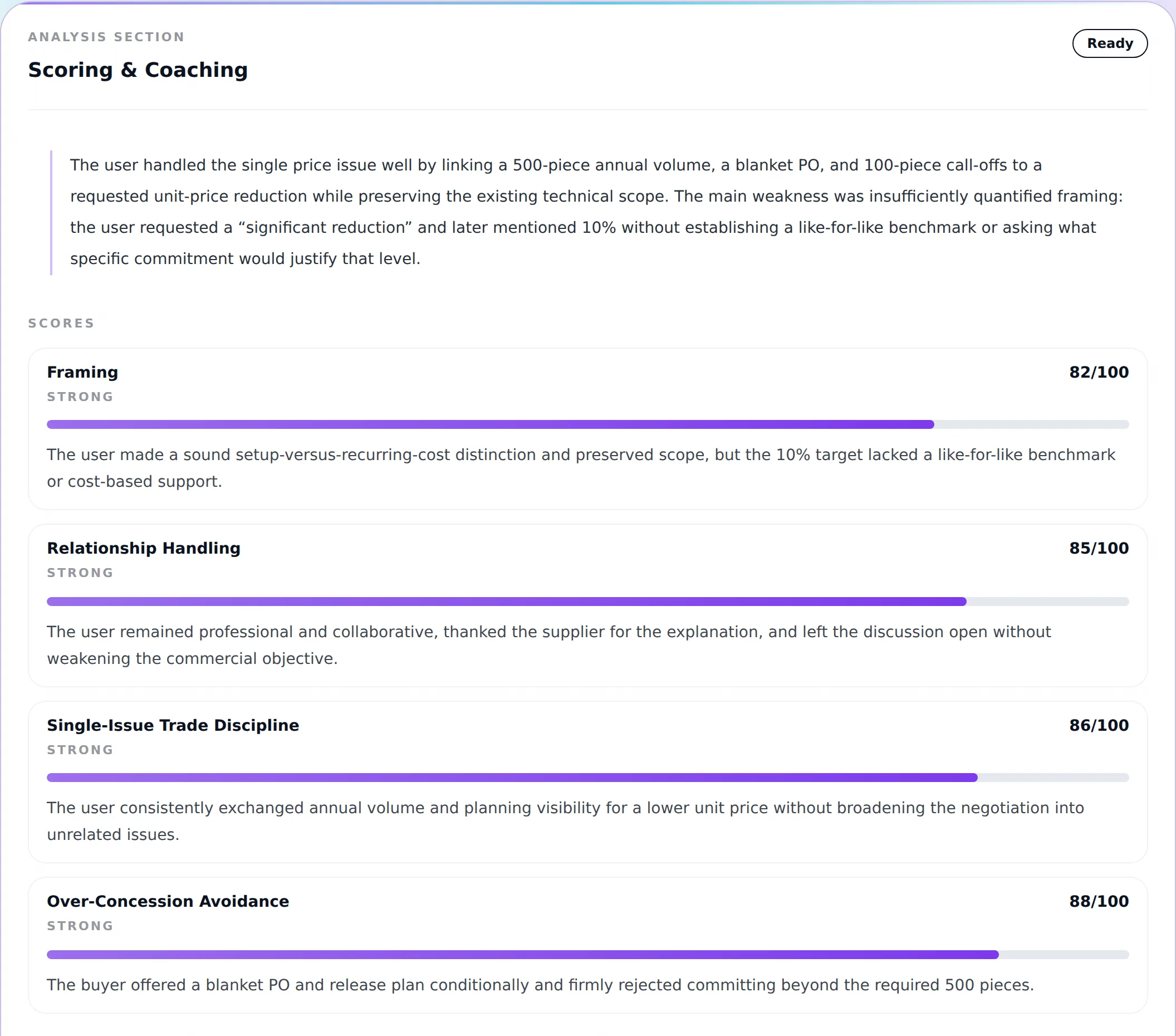Click the Relationship Handling progress bar
Image resolution: width=1176 pixels, height=1036 pixels.
(587, 602)
